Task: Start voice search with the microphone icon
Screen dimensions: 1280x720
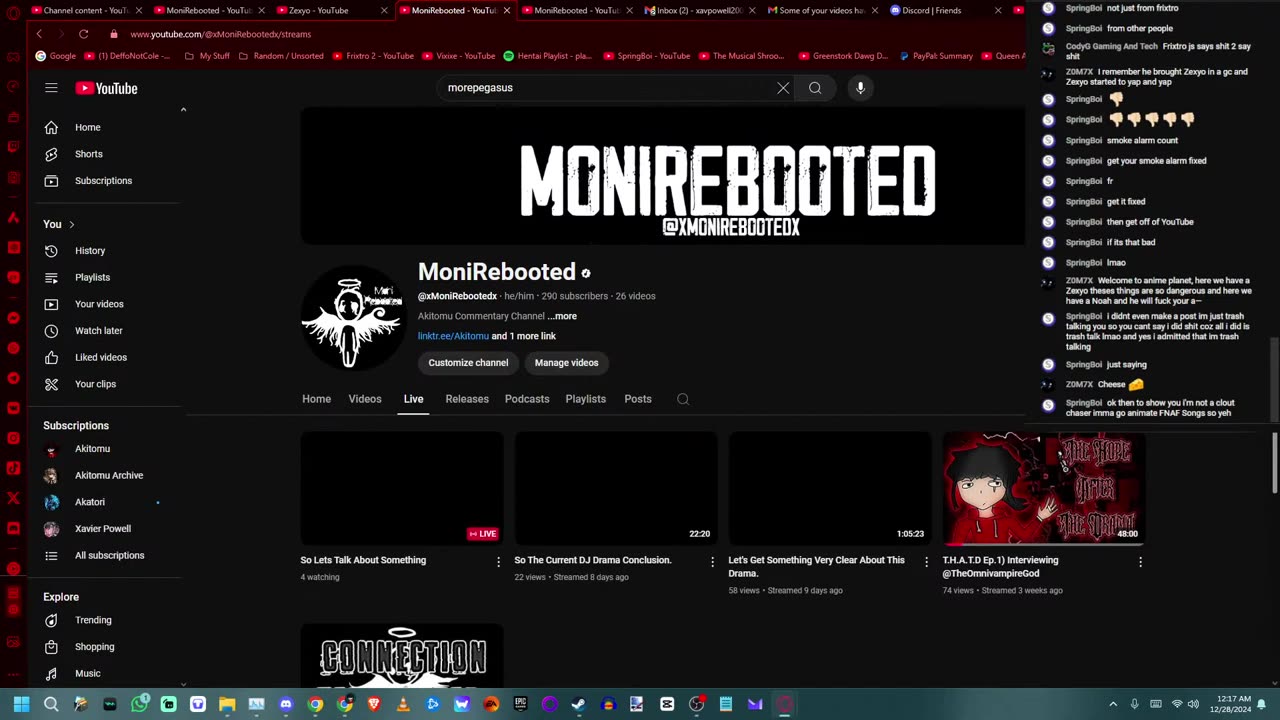Action: click(860, 88)
